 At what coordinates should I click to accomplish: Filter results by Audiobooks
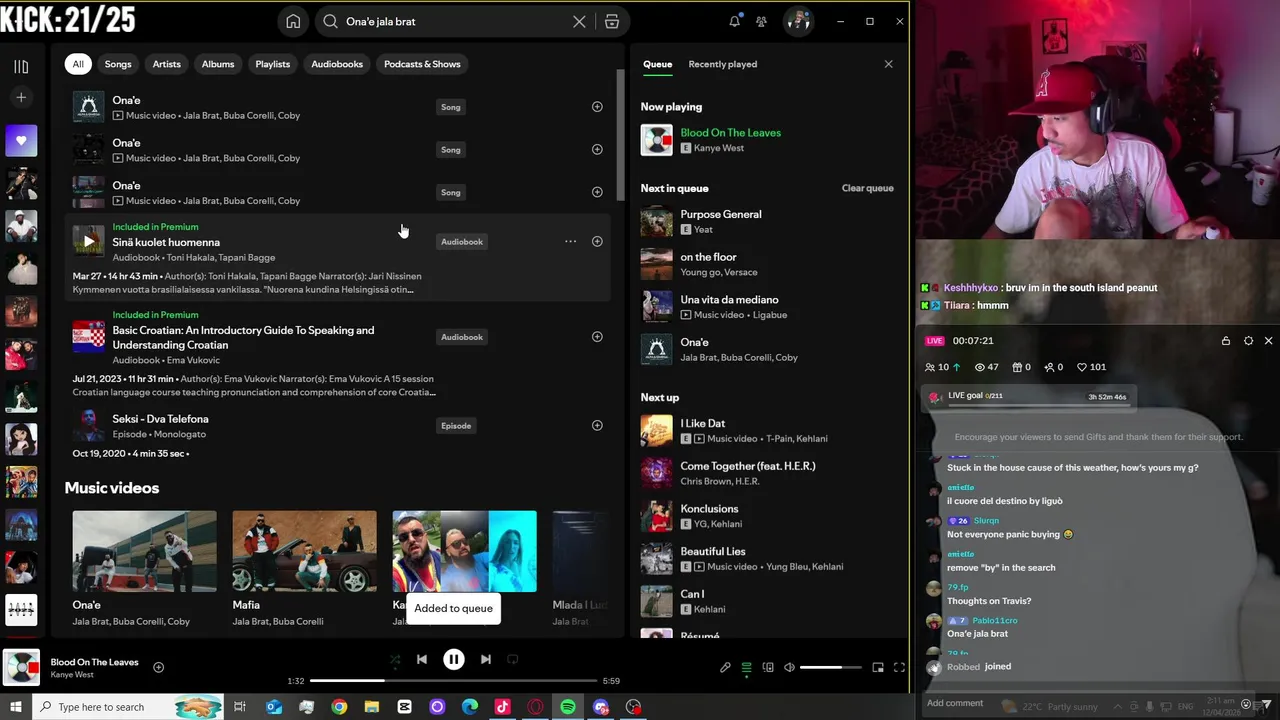point(337,64)
